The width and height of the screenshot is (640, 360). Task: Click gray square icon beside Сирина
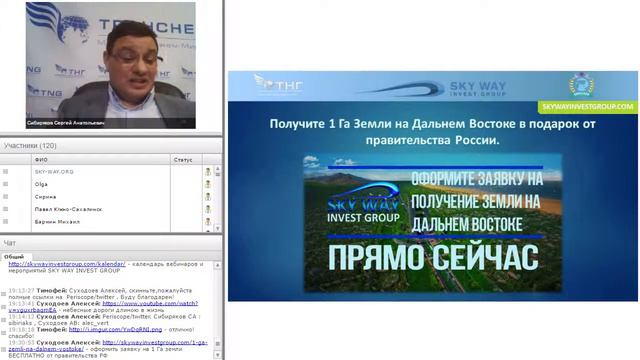coord(5,197)
